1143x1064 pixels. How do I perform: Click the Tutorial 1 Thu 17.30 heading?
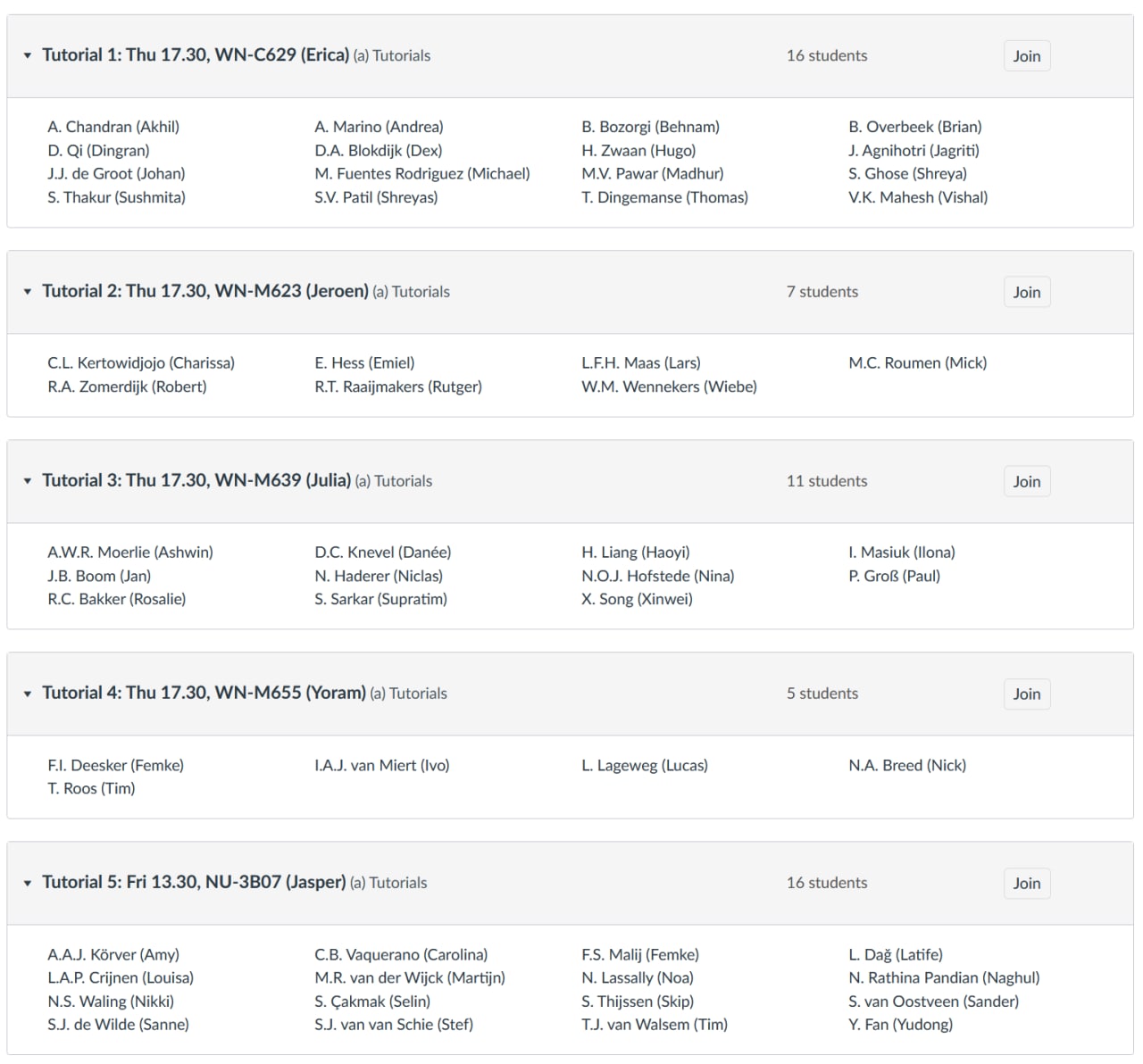point(196,55)
